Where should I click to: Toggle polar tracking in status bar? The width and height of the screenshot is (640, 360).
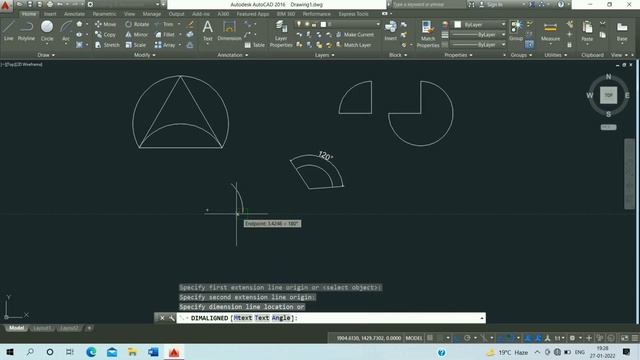467,338
